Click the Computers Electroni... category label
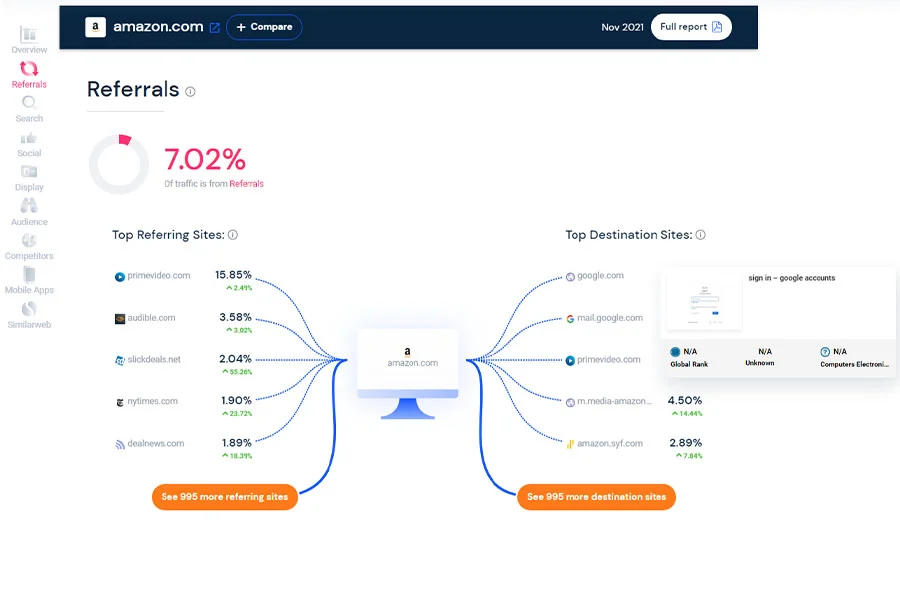 [854, 364]
